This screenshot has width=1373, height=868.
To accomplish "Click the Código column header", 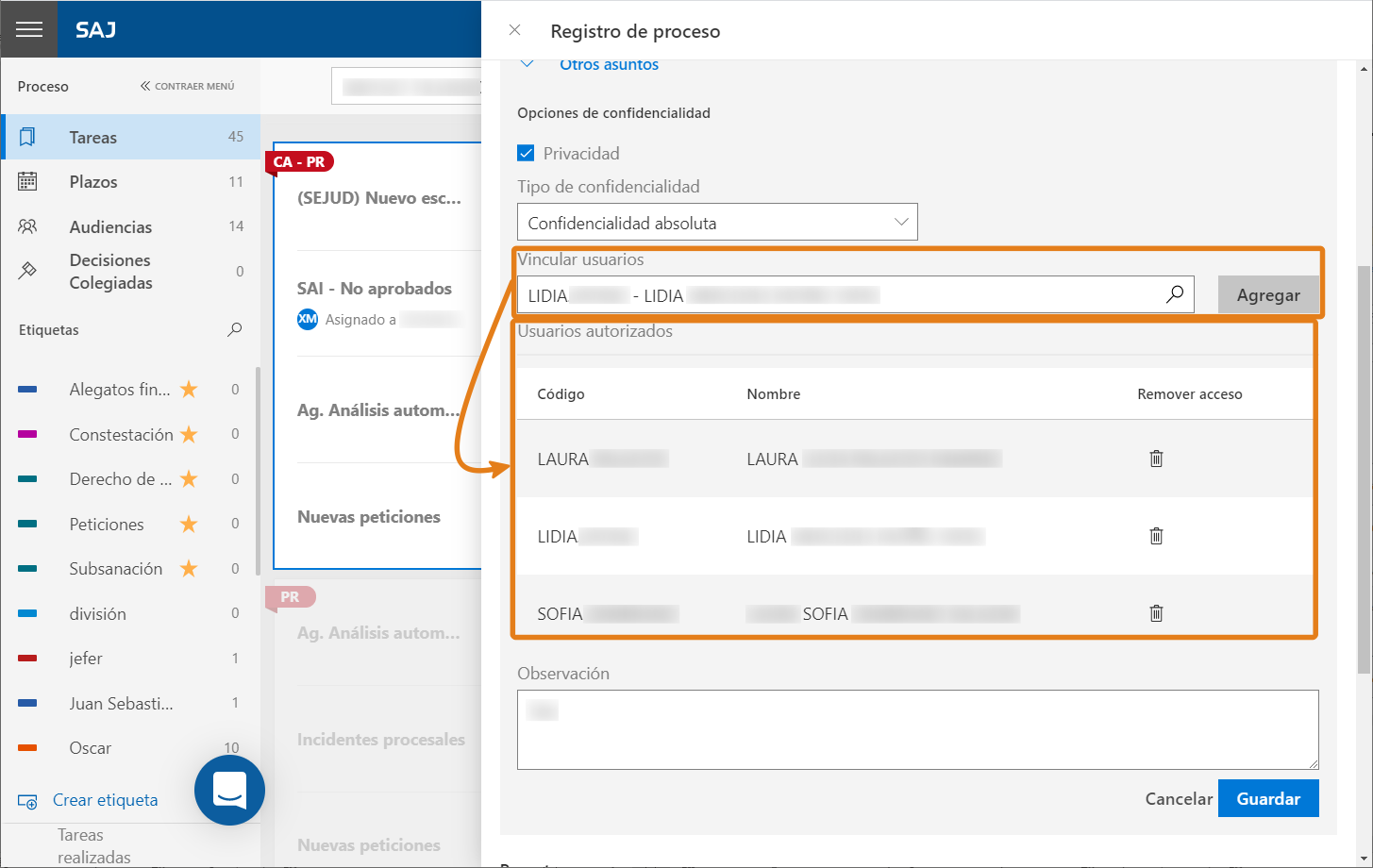I will (561, 393).
